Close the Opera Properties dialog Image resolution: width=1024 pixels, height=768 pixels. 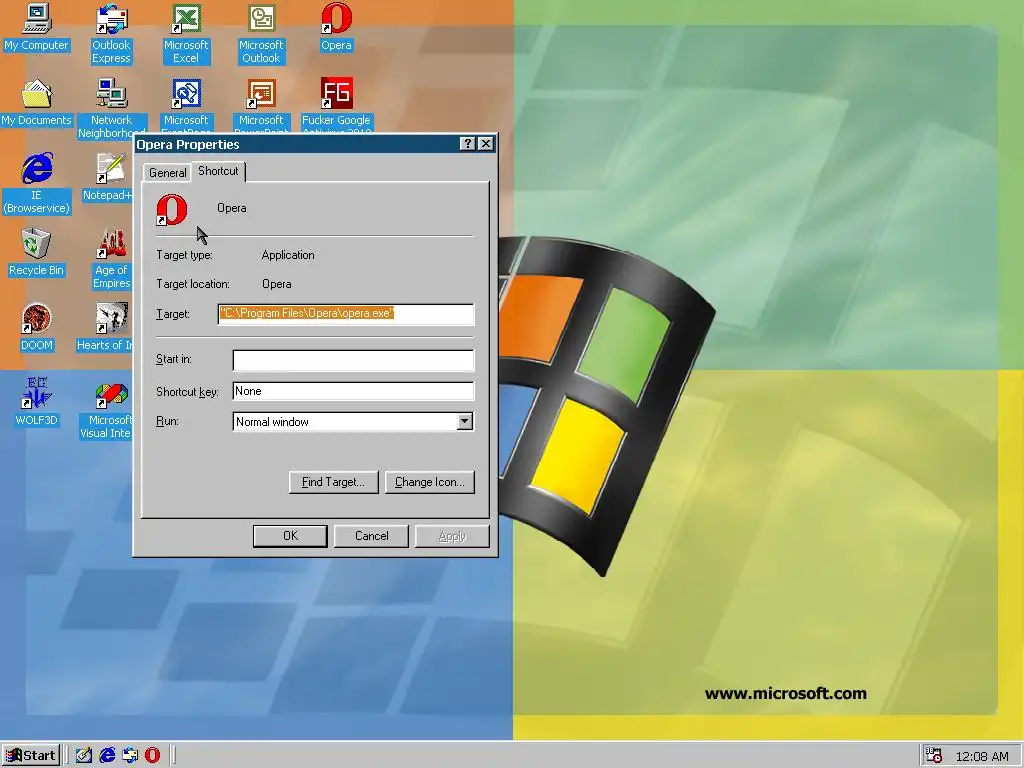tap(485, 144)
